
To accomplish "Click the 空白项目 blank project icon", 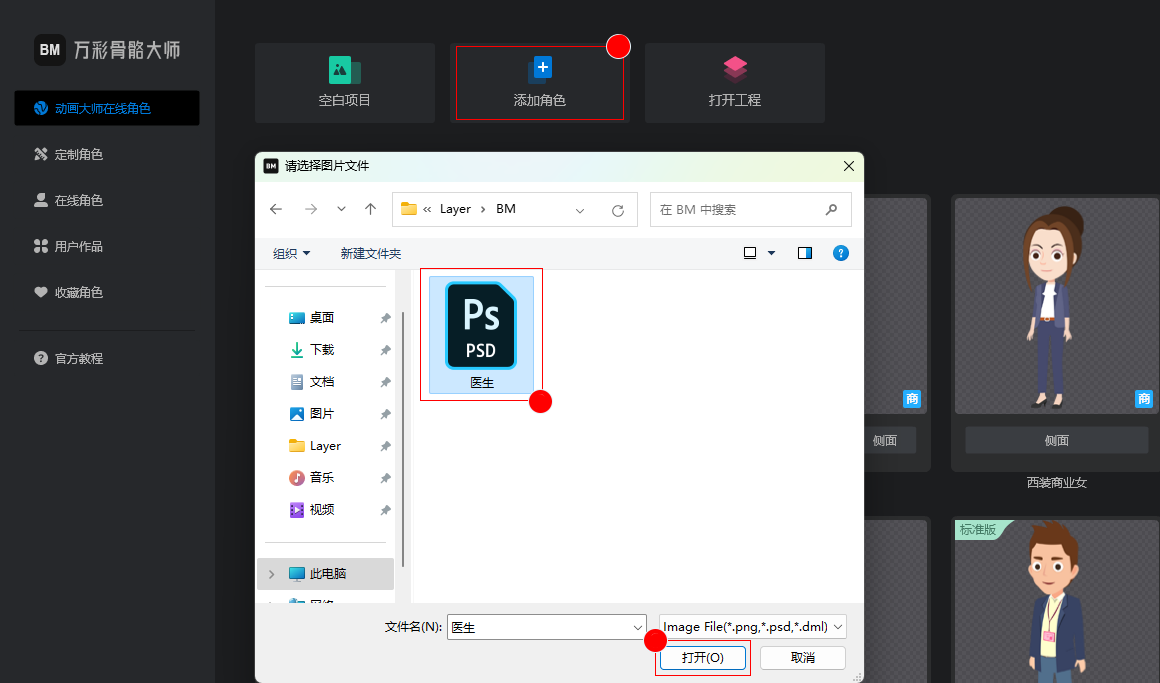I will click(344, 70).
